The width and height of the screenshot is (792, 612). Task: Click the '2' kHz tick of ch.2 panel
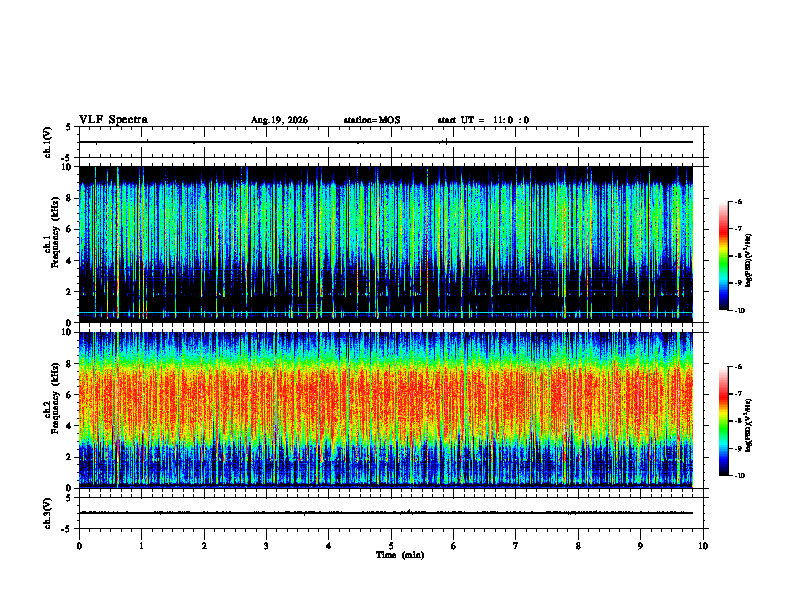coord(70,457)
